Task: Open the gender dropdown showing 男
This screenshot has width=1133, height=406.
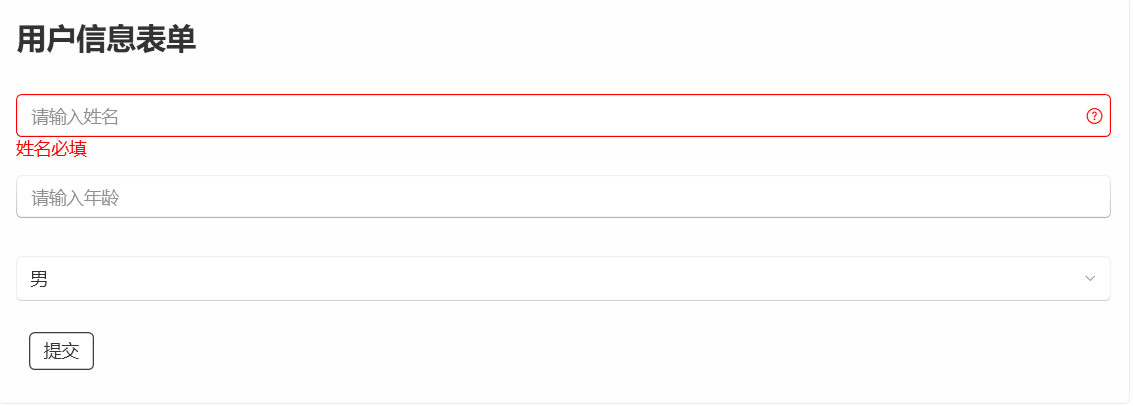Action: click(x=563, y=279)
